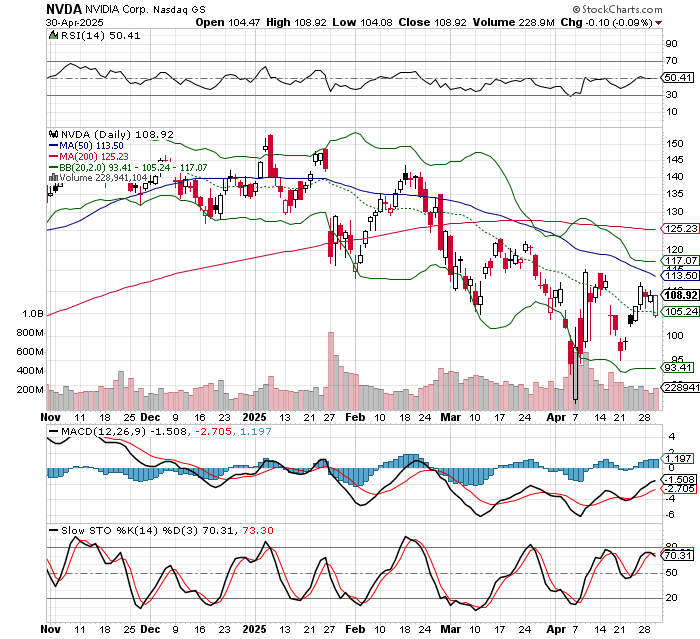Viewport: 700px width, 639px height.
Task: Click the 113.50 MA(50) price tag
Action: pos(679,276)
